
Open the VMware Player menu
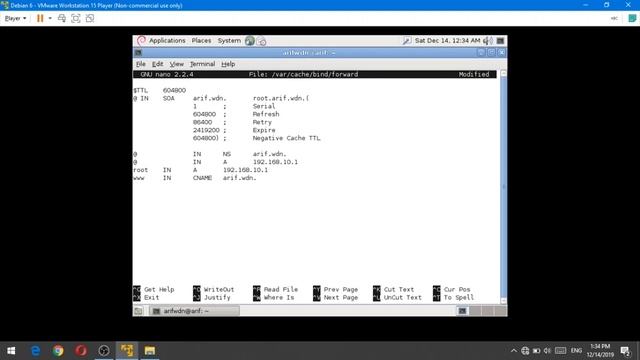pos(15,18)
